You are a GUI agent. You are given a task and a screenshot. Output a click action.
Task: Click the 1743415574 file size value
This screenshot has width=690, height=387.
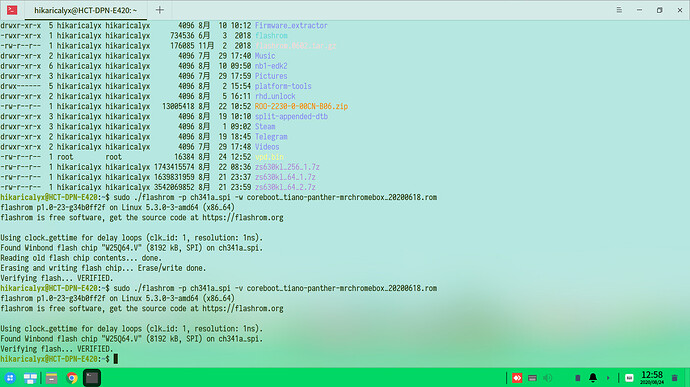coord(174,167)
